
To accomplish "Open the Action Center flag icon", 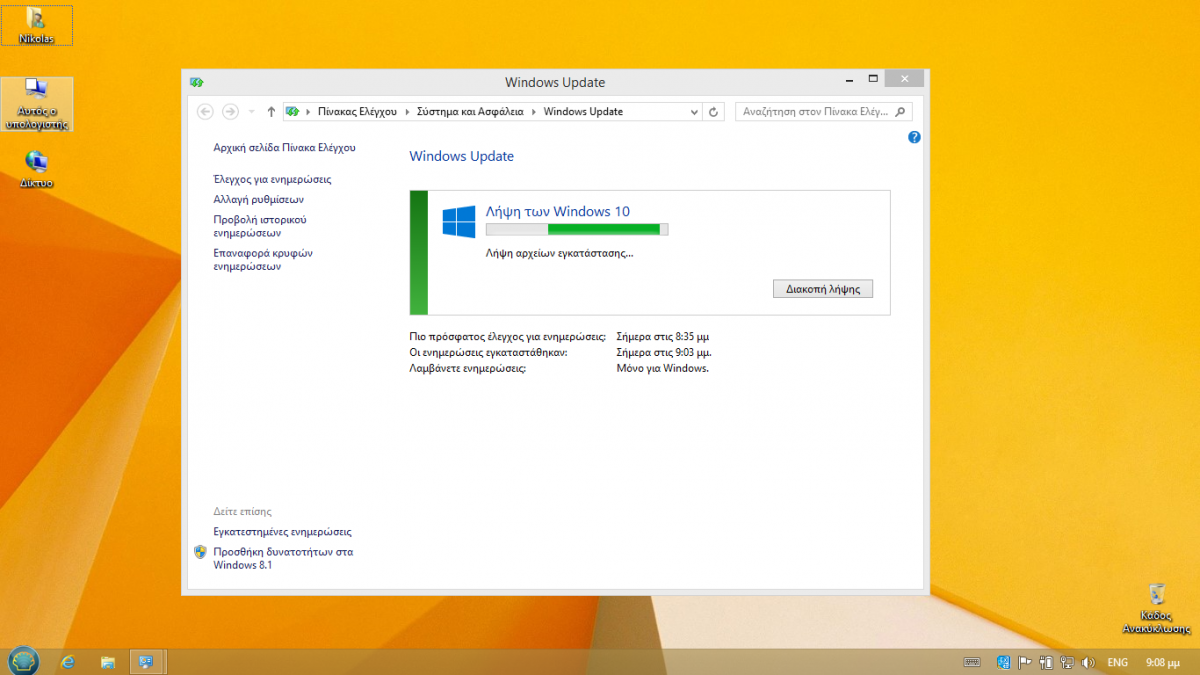I will point(1024,662).
